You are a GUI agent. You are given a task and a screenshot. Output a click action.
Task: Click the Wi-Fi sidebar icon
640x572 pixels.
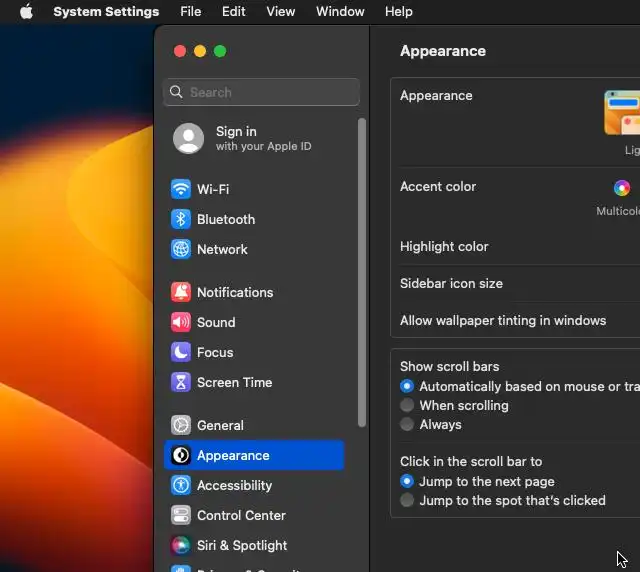(x=180, y=189)
